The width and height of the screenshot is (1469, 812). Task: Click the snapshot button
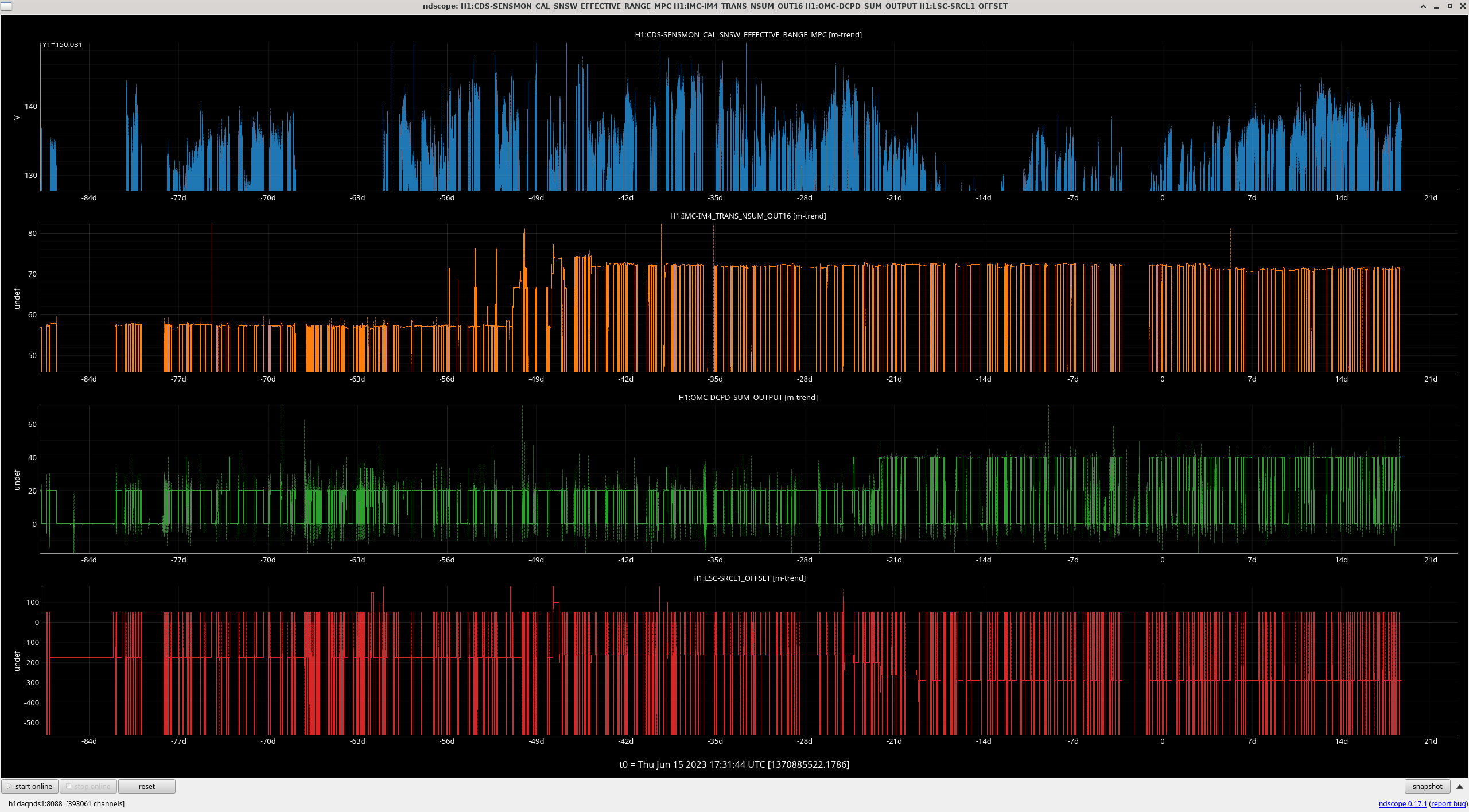tap(1427, 786)
